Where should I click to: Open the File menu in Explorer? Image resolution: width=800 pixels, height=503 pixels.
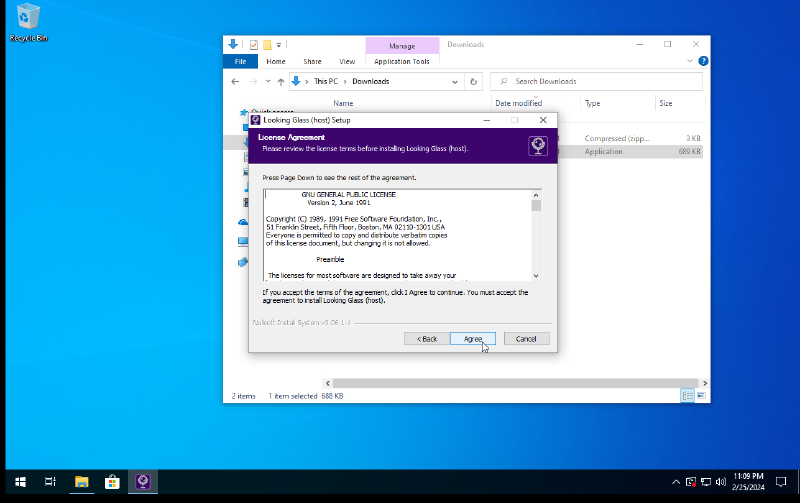tap(240, 61)
